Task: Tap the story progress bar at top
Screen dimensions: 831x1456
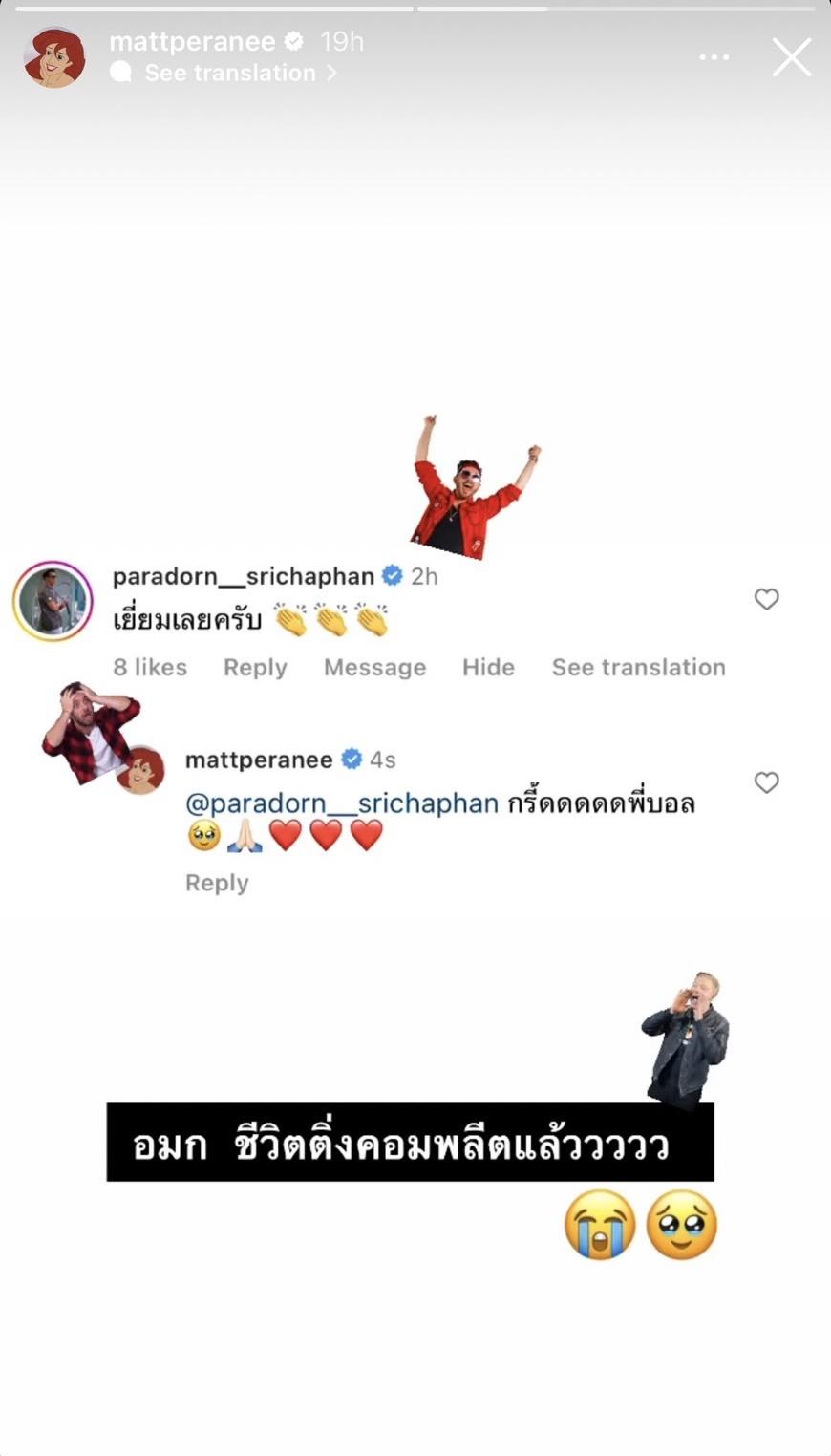Action: [x=415, y=8]
